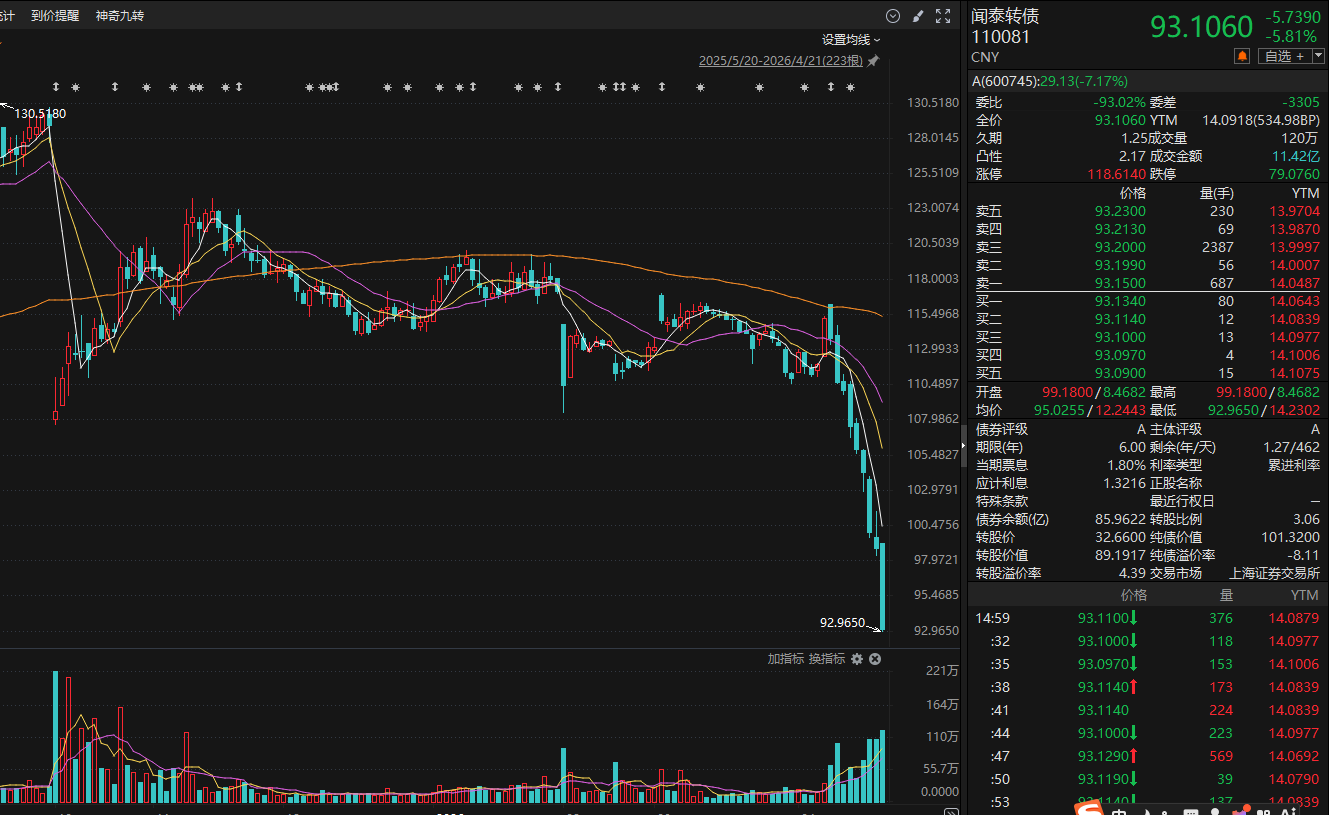Select the brush drawing tool
Screen dimensions: 1329x815
point(918,16)
